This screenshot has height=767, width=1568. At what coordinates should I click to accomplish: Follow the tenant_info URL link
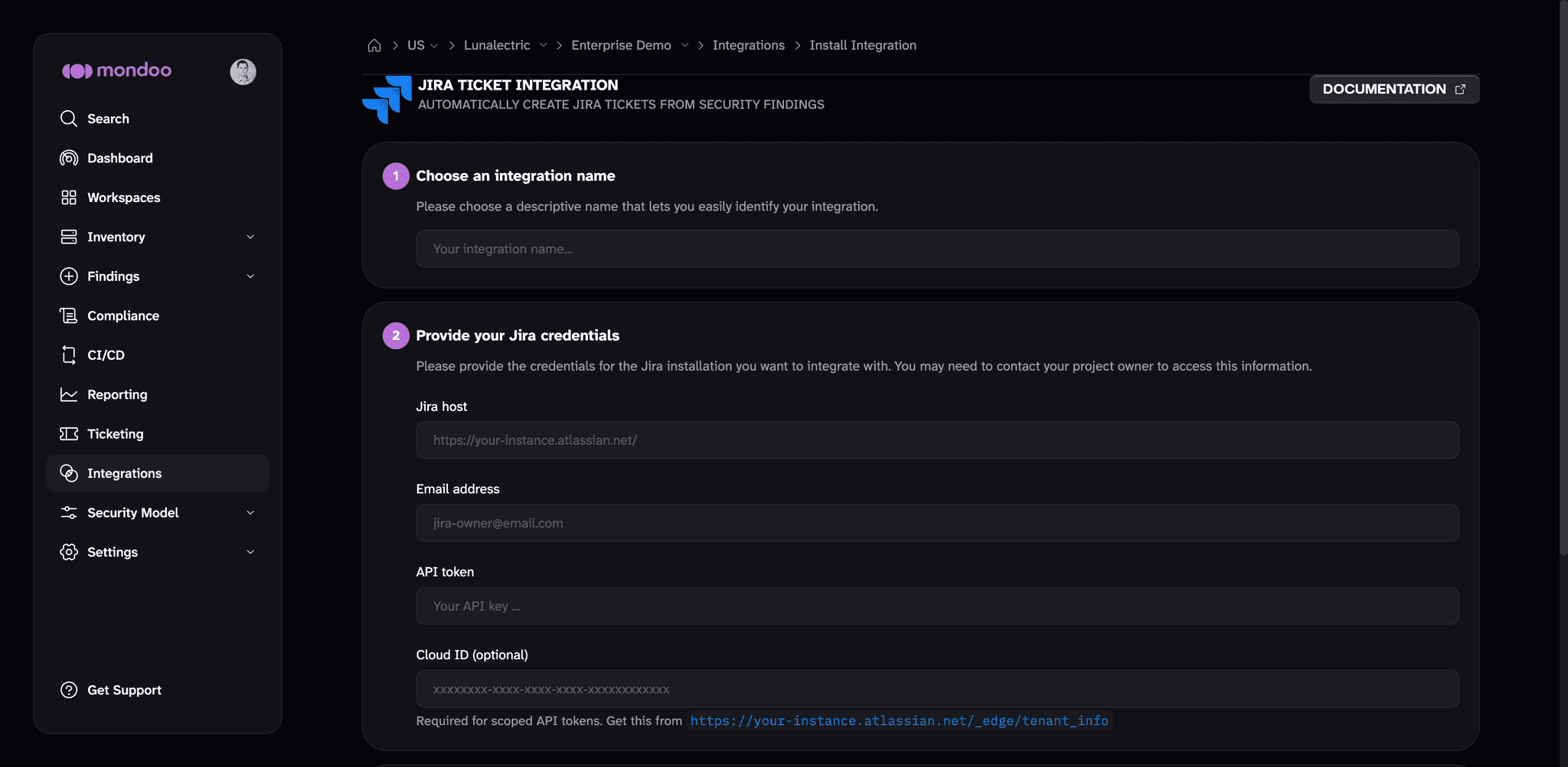click(899, 720)
